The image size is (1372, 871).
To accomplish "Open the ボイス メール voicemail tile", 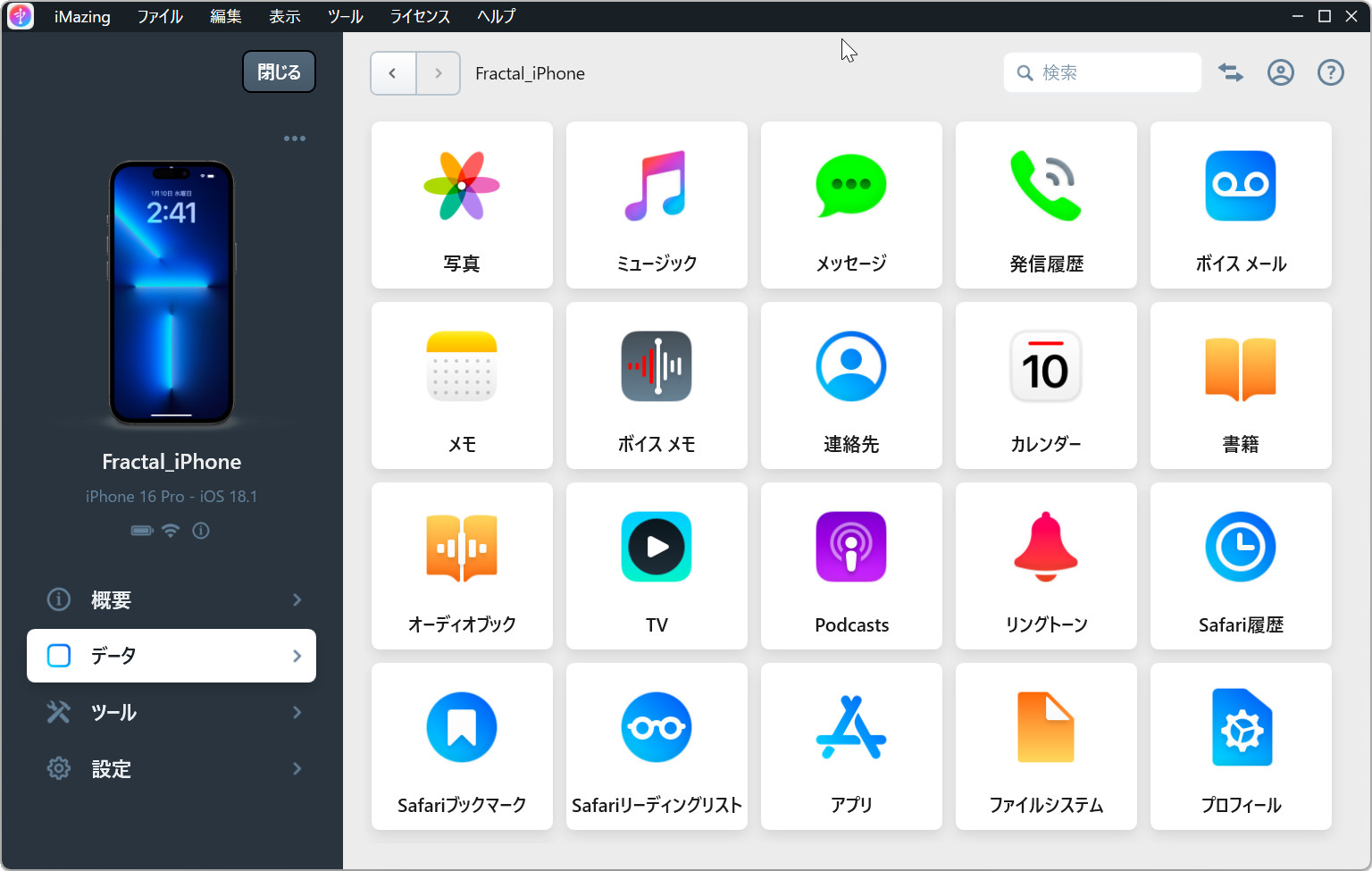I will [x=1241, y=205].
